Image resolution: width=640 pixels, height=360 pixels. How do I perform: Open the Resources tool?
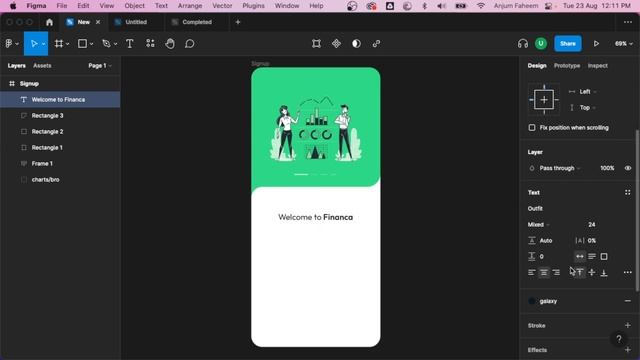pos(150,44)
